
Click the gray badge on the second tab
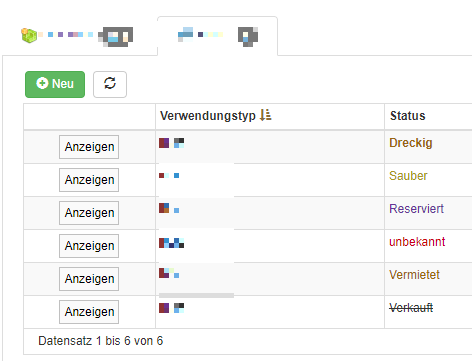(248, 36)
